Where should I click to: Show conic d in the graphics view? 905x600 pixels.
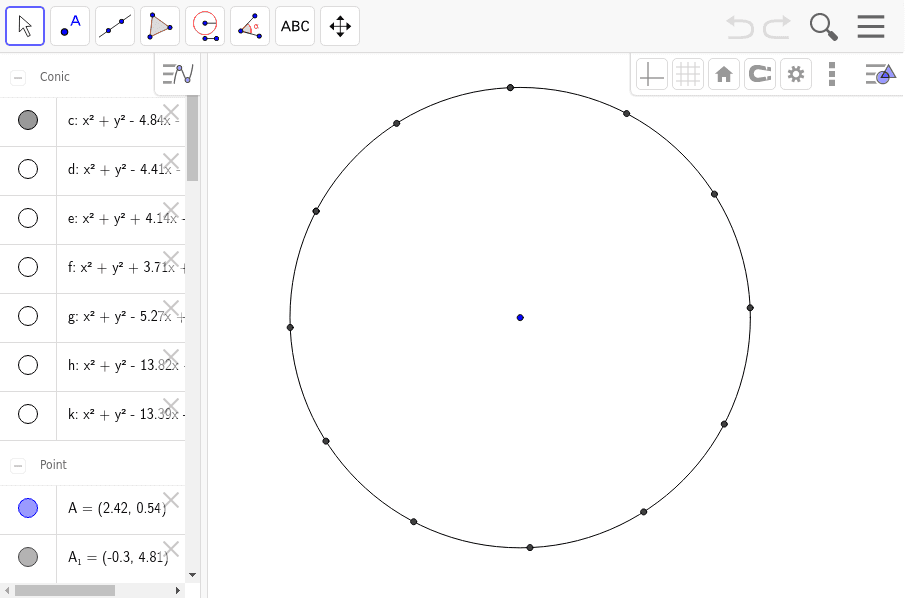point(27,169)
